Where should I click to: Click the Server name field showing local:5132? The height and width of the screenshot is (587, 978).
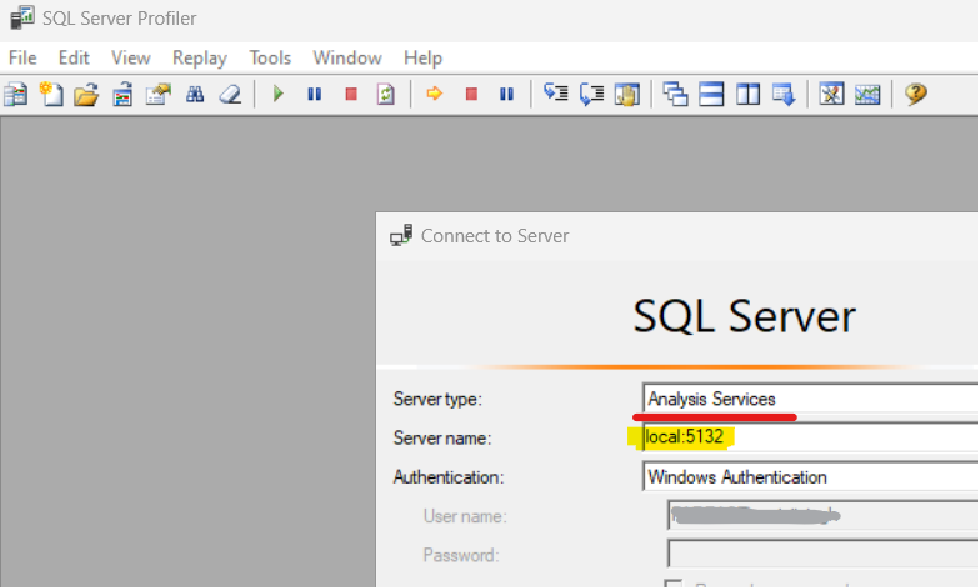pyautogui.click(x=810, y=437)
